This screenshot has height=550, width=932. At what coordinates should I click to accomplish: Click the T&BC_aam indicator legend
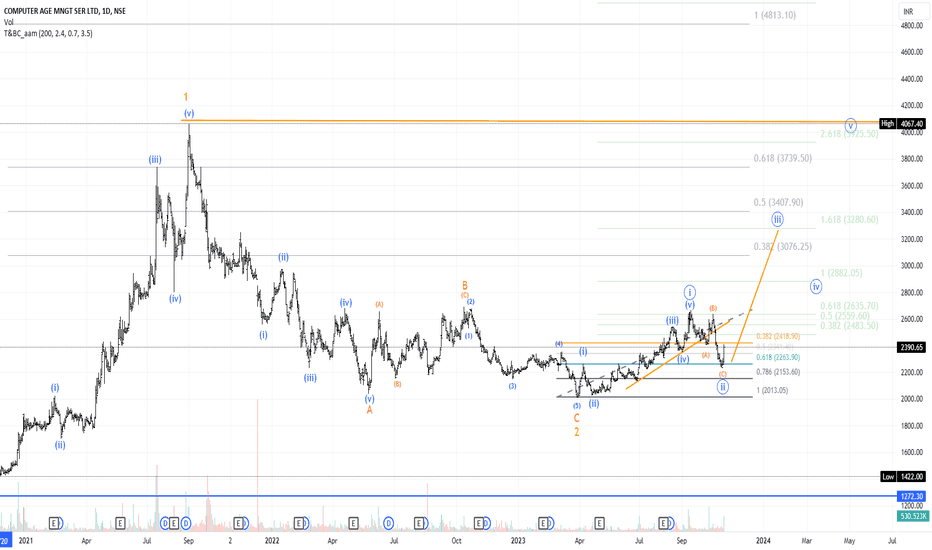click(x=48, y=33)
